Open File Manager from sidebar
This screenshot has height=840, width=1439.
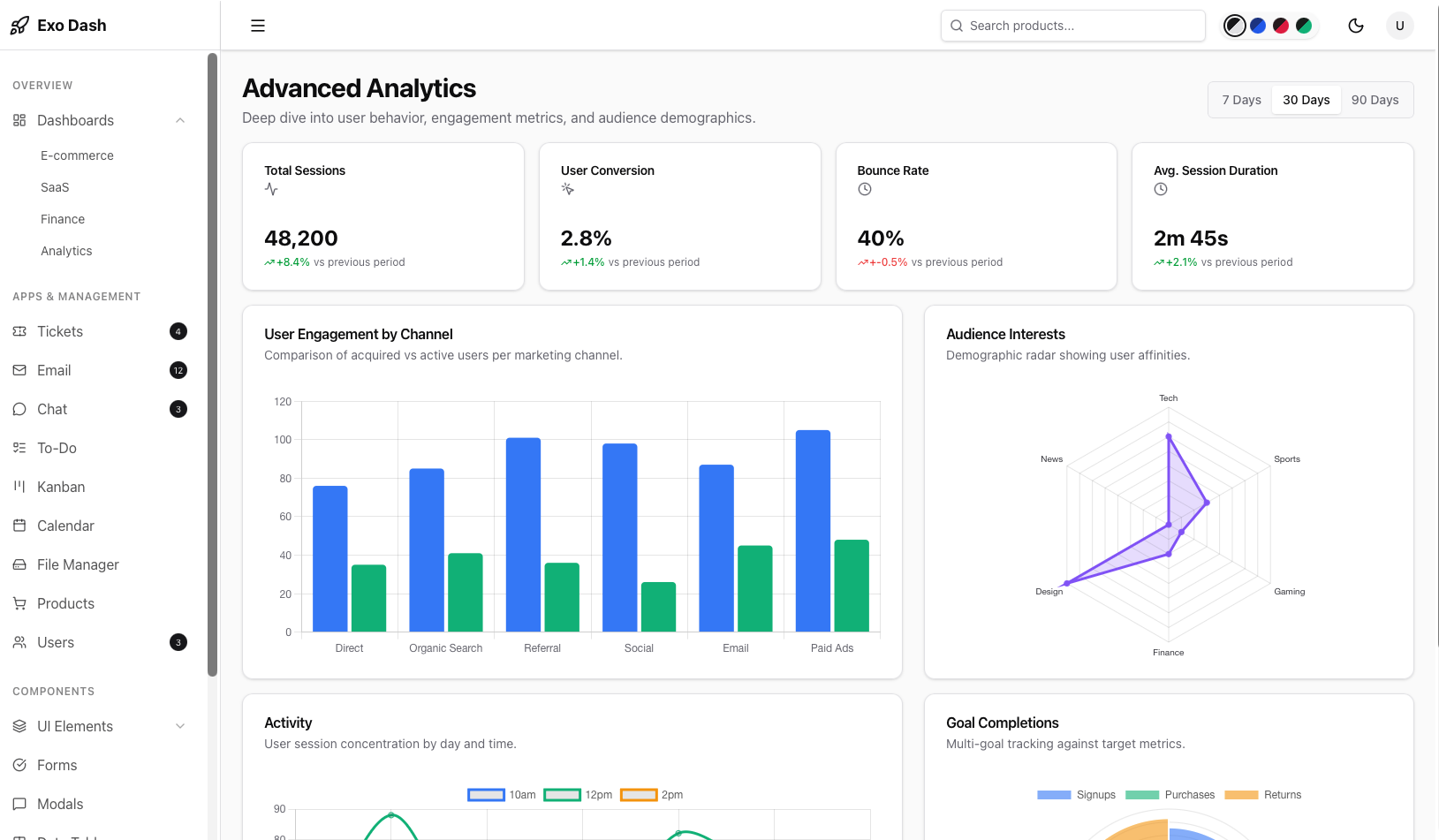(78, 564)
